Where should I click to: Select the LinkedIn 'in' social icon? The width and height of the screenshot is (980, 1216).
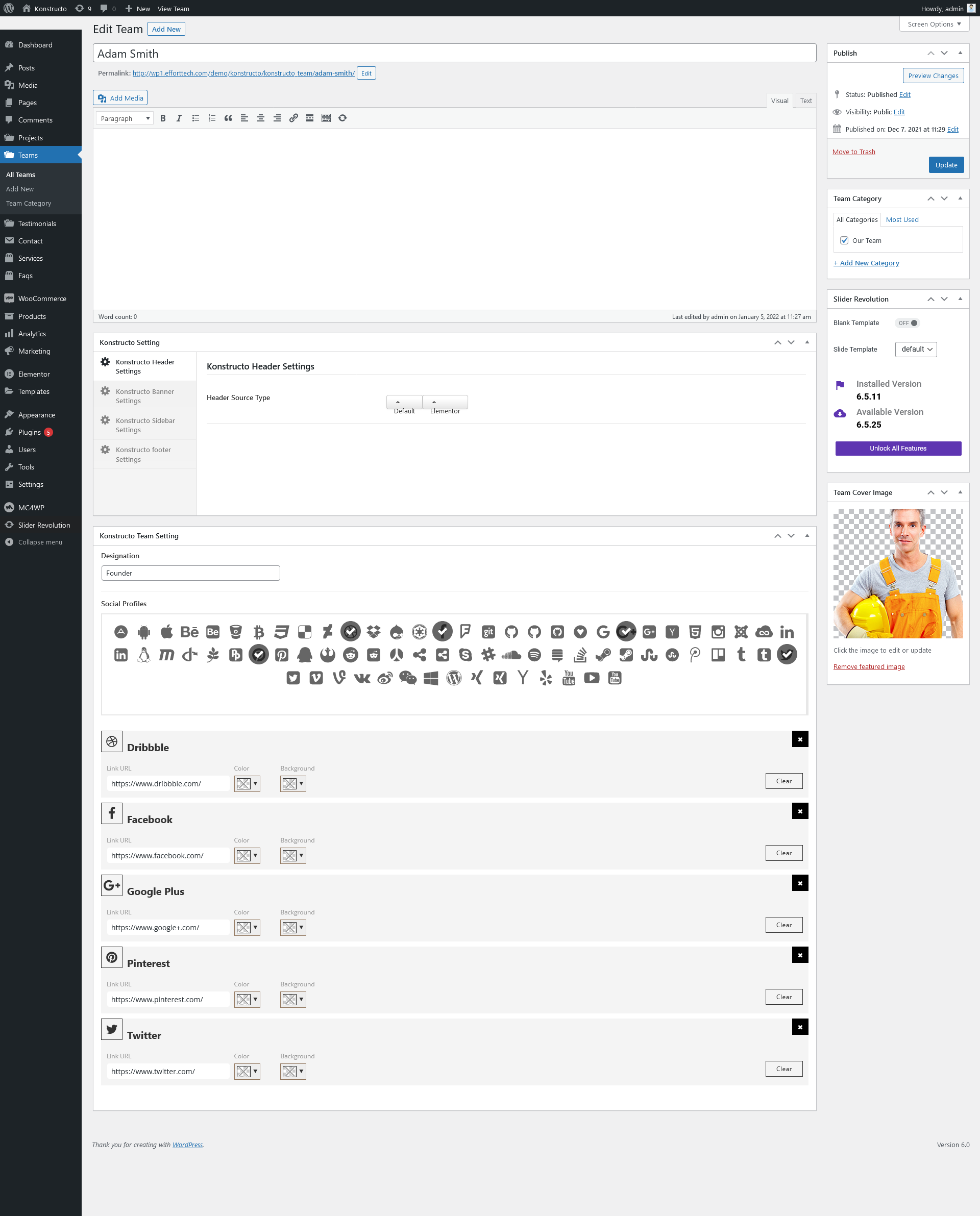(787, 631)
